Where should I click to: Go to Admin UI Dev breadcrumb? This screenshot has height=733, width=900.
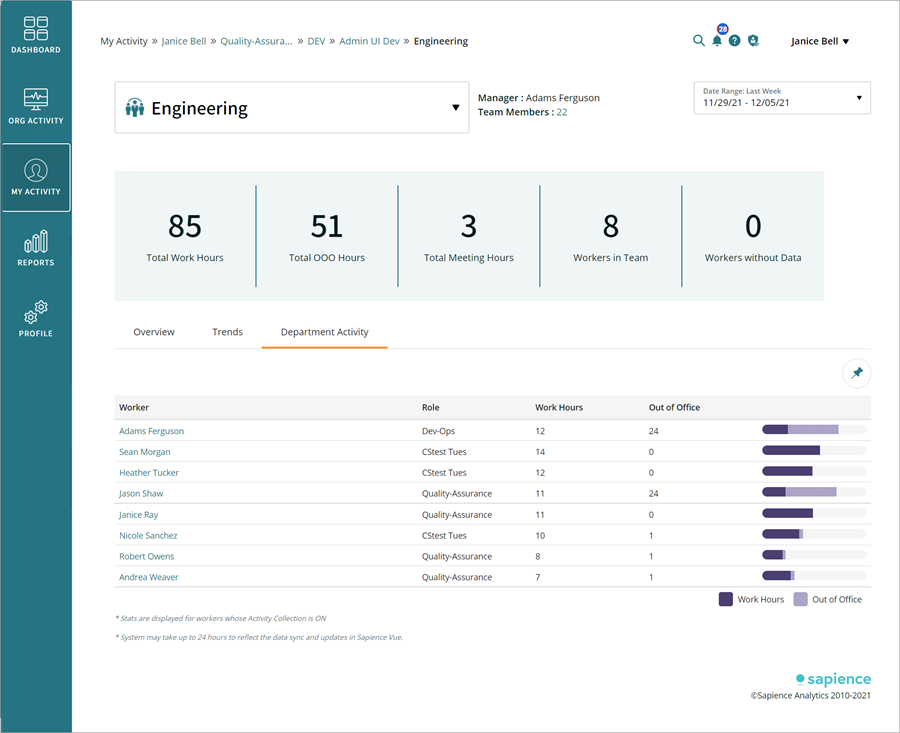[x=369, y=41]
